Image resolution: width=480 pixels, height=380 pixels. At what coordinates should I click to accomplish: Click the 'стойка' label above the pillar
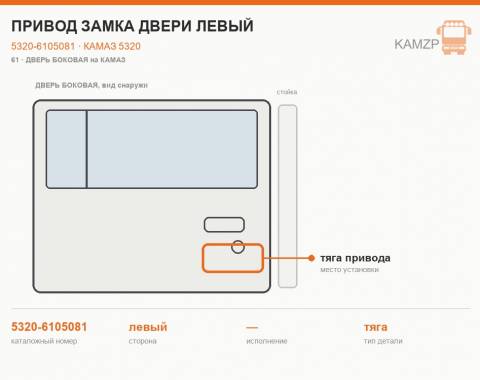287,92
